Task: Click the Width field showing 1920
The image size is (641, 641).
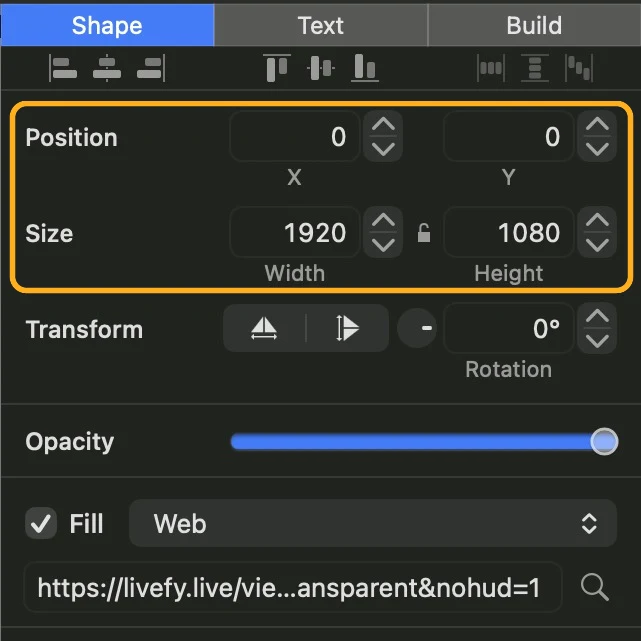Action: click(295, 232)
